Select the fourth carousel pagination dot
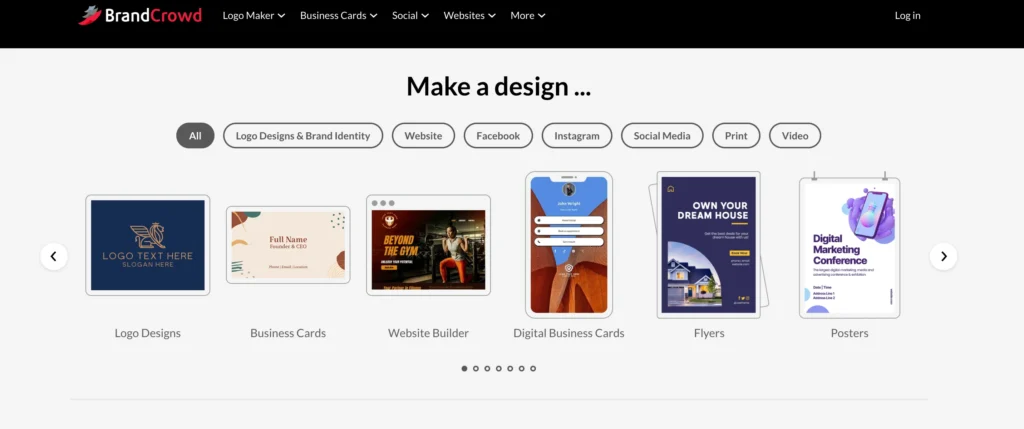 coord(499,368)
